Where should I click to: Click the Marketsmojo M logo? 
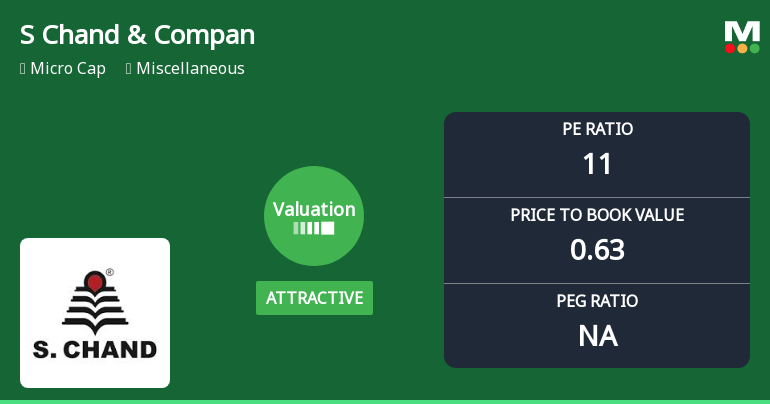(742, 31)
